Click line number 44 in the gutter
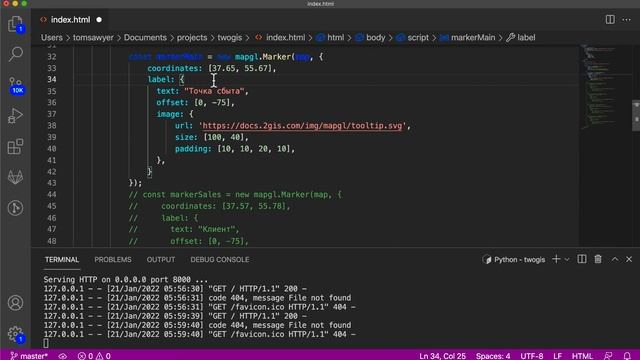The image size is (640, 360). point(51,195)
